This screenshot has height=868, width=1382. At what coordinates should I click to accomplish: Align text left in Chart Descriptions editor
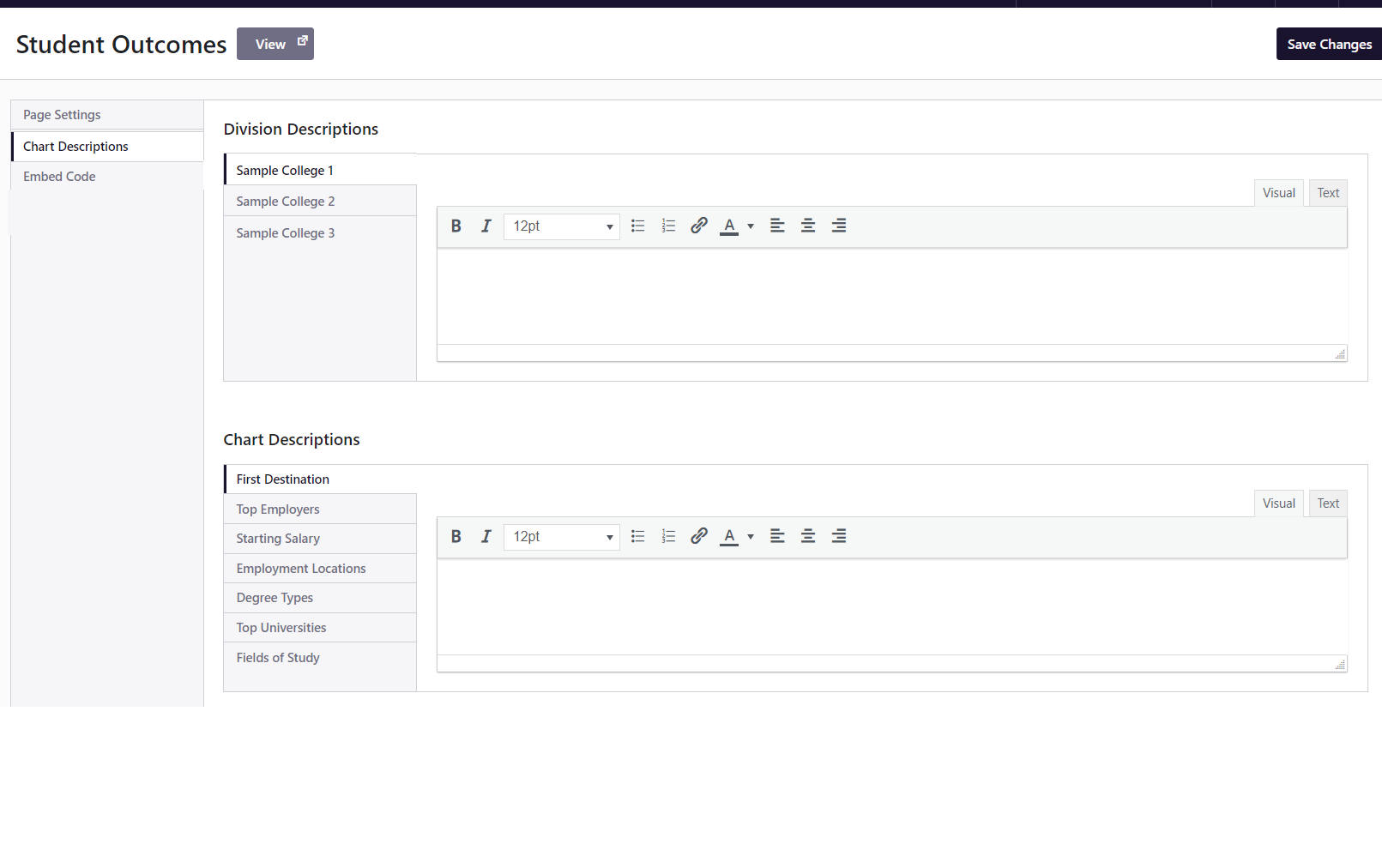click(x=777, y=537)
